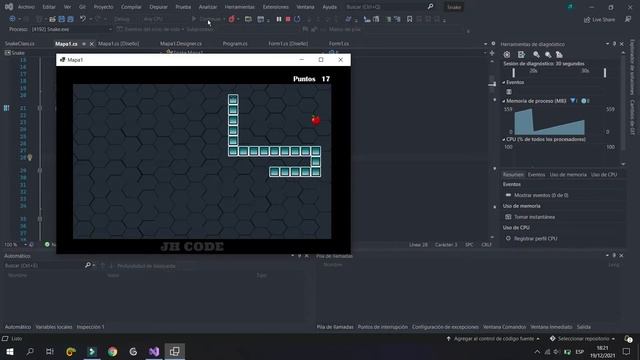Stop debugging with the red stop icon
This screenshot has width=640, height=360.
pos(288,19)
